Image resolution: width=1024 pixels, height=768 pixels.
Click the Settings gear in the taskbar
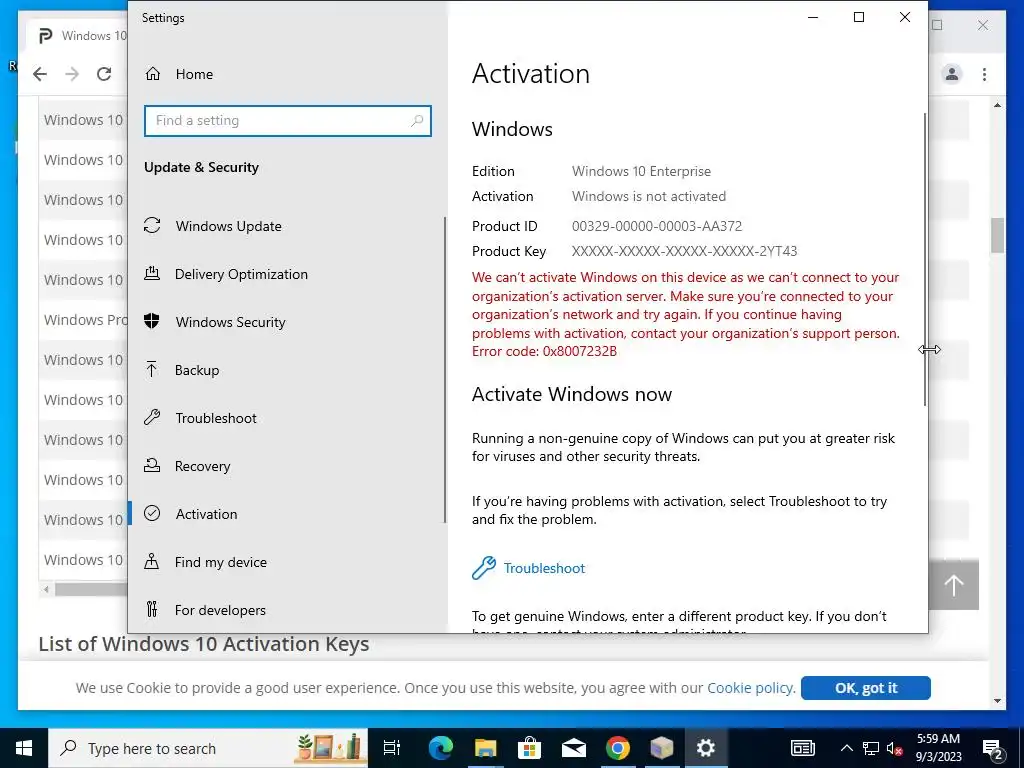coord(705,748)
